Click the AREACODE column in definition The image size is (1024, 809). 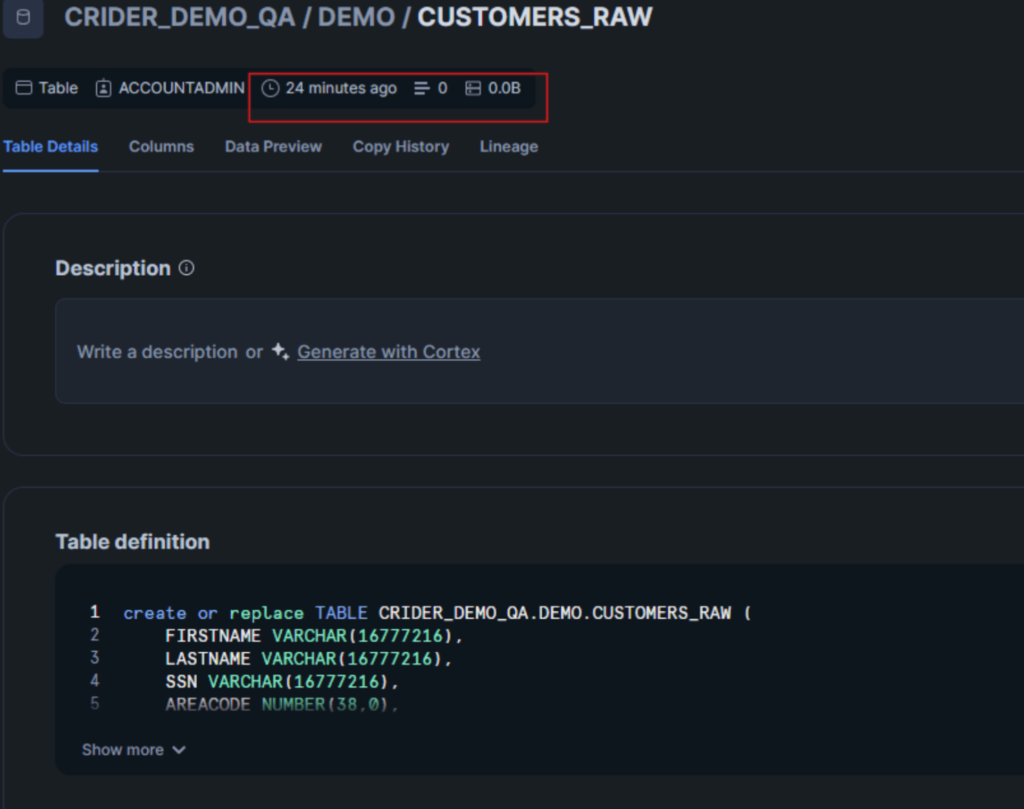click(x=208, y=705)
